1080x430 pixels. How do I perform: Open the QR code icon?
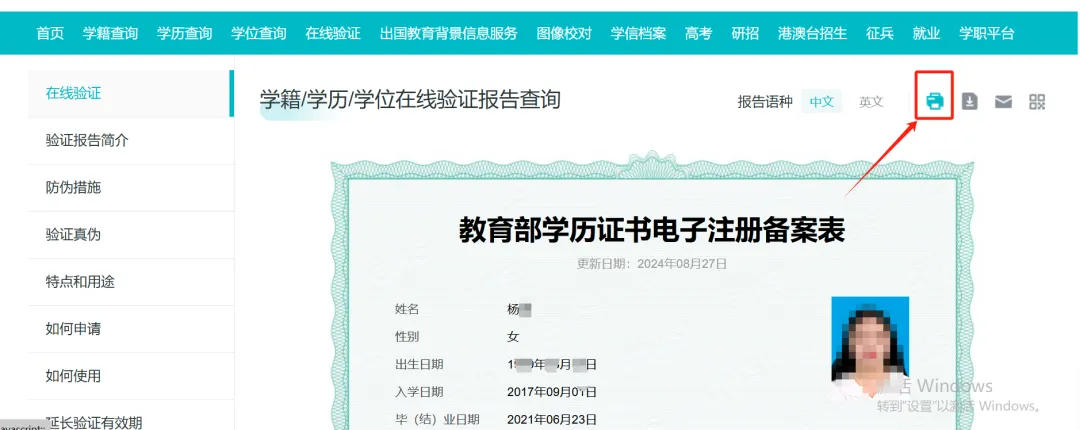(1037, 102)
